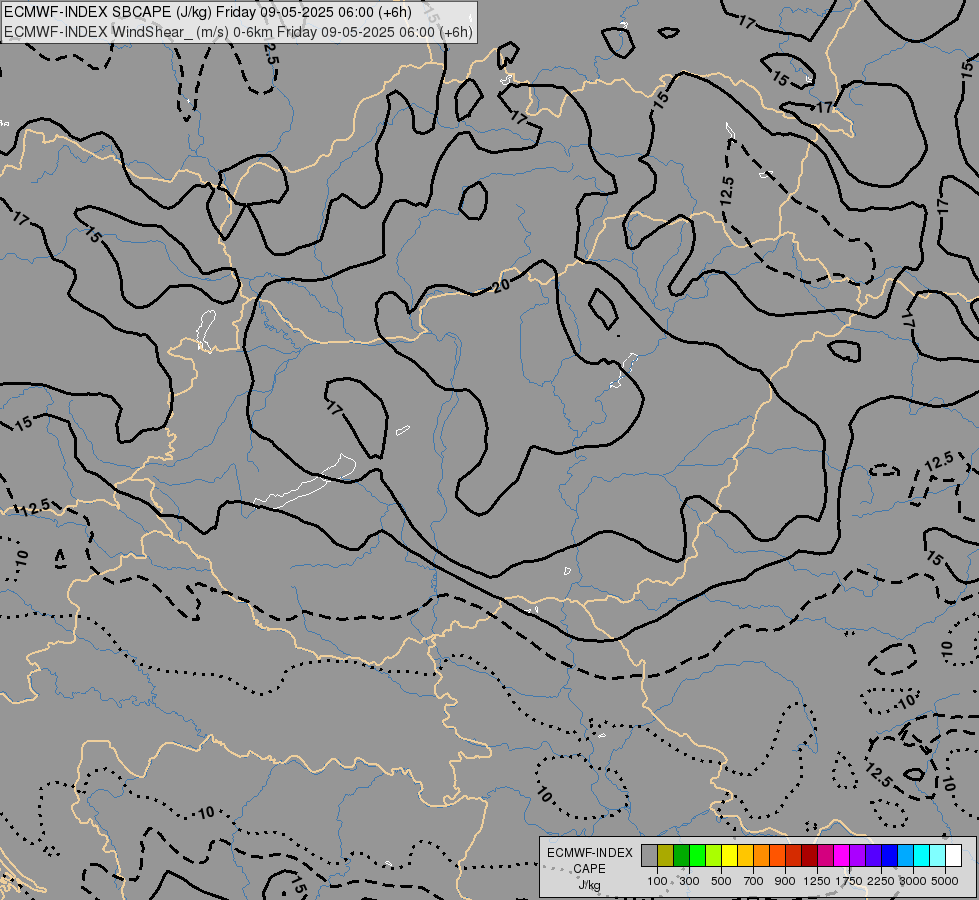Pick the orange swatch right of 700
The height and width of the screenshot is (900, 979).
pos(761,856)
